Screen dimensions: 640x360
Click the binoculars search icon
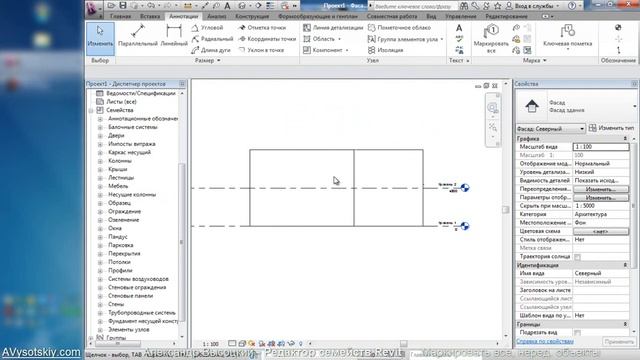click(x=464, y=6)
